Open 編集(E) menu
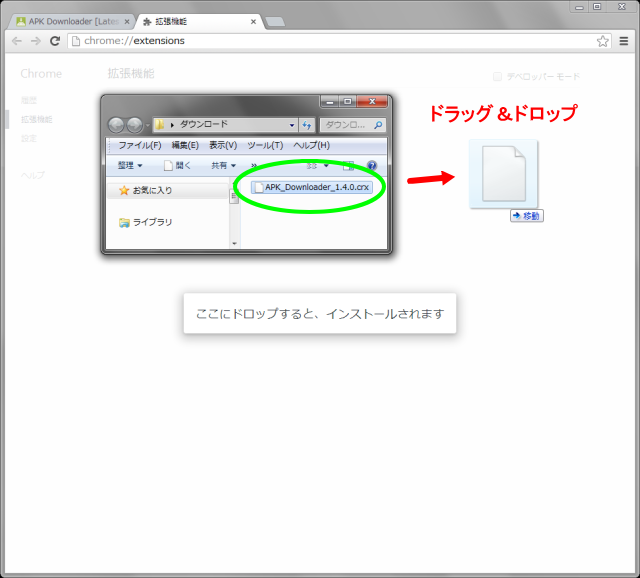 [x=185, y=145]
